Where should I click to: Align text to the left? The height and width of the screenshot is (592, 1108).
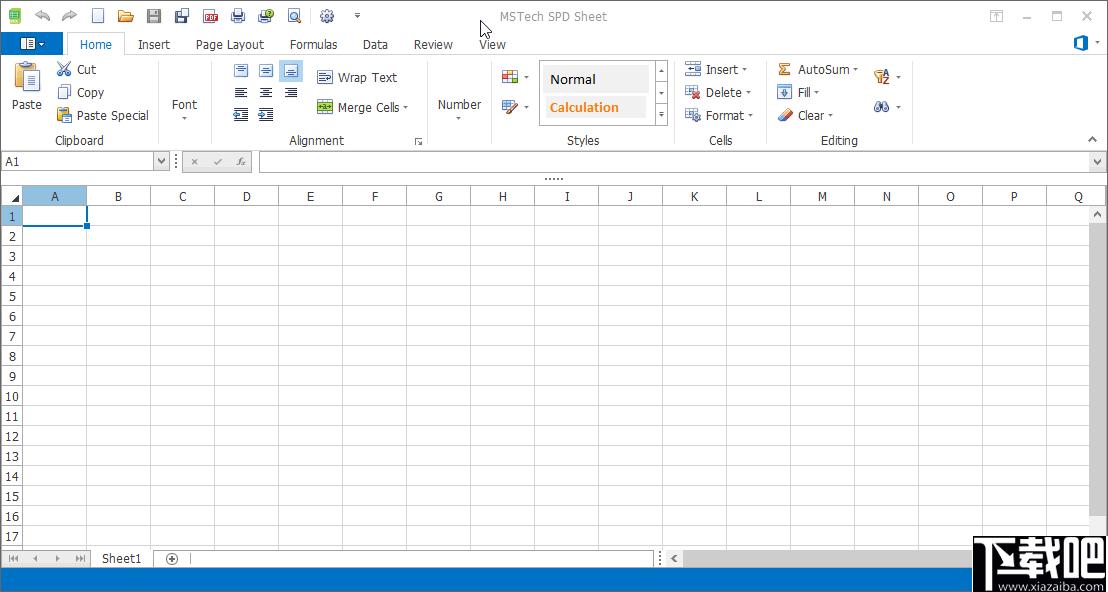coord(241,93)
